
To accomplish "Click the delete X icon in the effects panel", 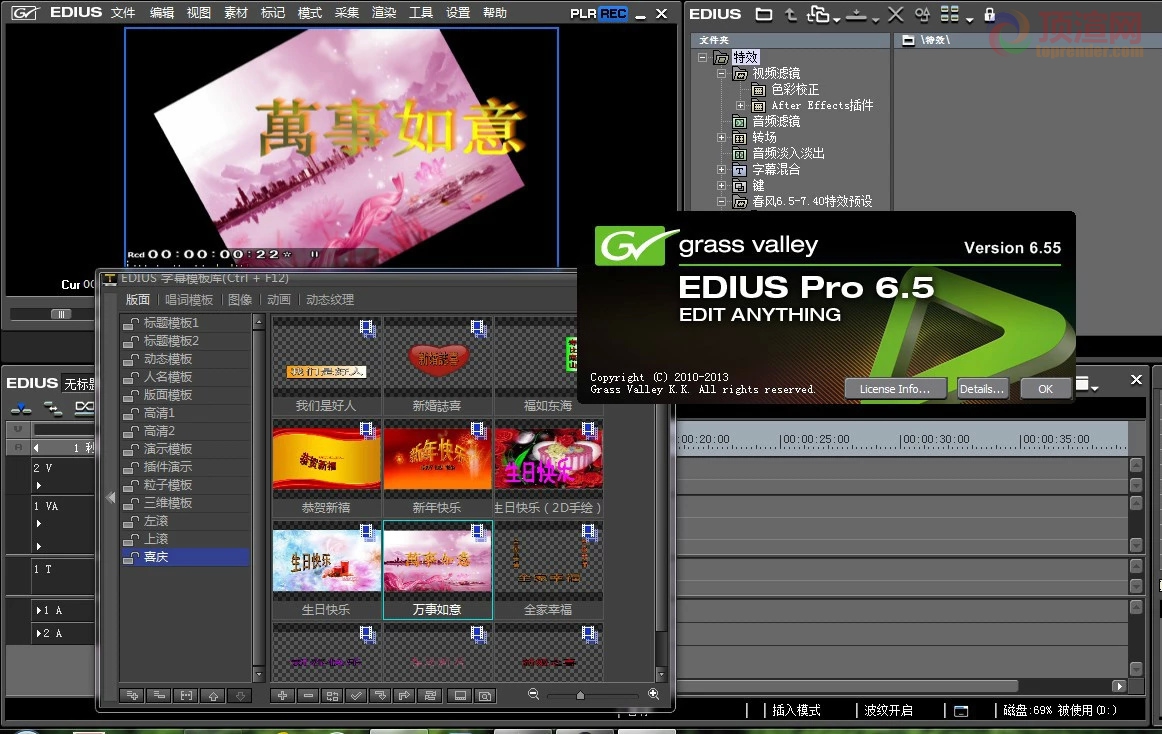I will [895, 14].
